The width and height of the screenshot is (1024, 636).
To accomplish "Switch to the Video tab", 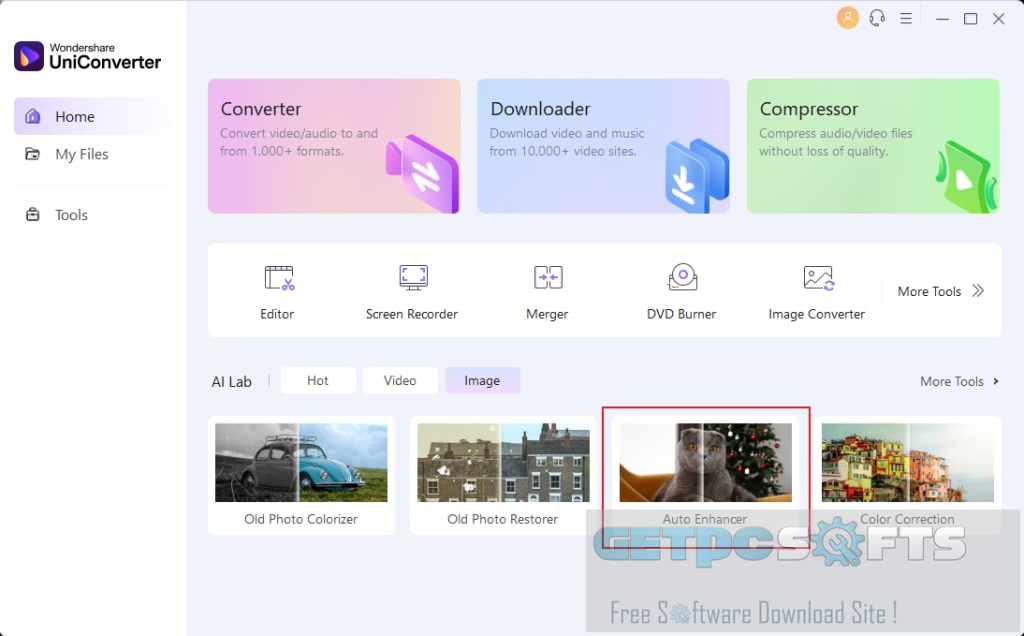I will (x=400, y=380).
